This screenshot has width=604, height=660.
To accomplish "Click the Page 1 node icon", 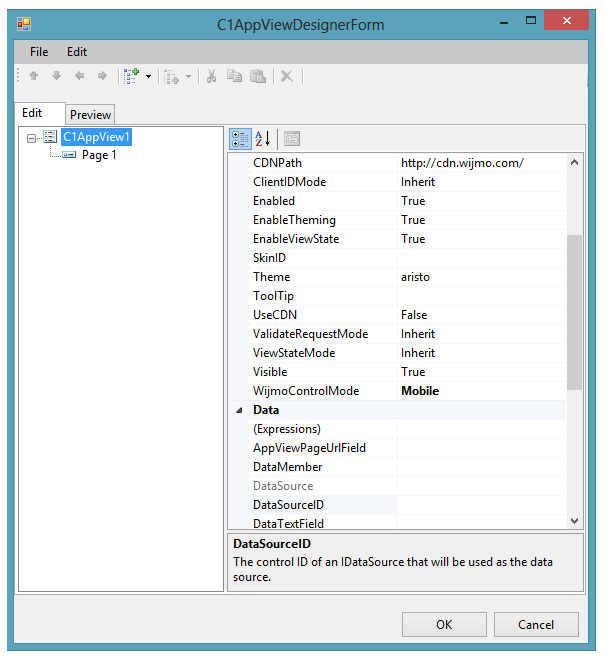I will click(x=69, y=155).
